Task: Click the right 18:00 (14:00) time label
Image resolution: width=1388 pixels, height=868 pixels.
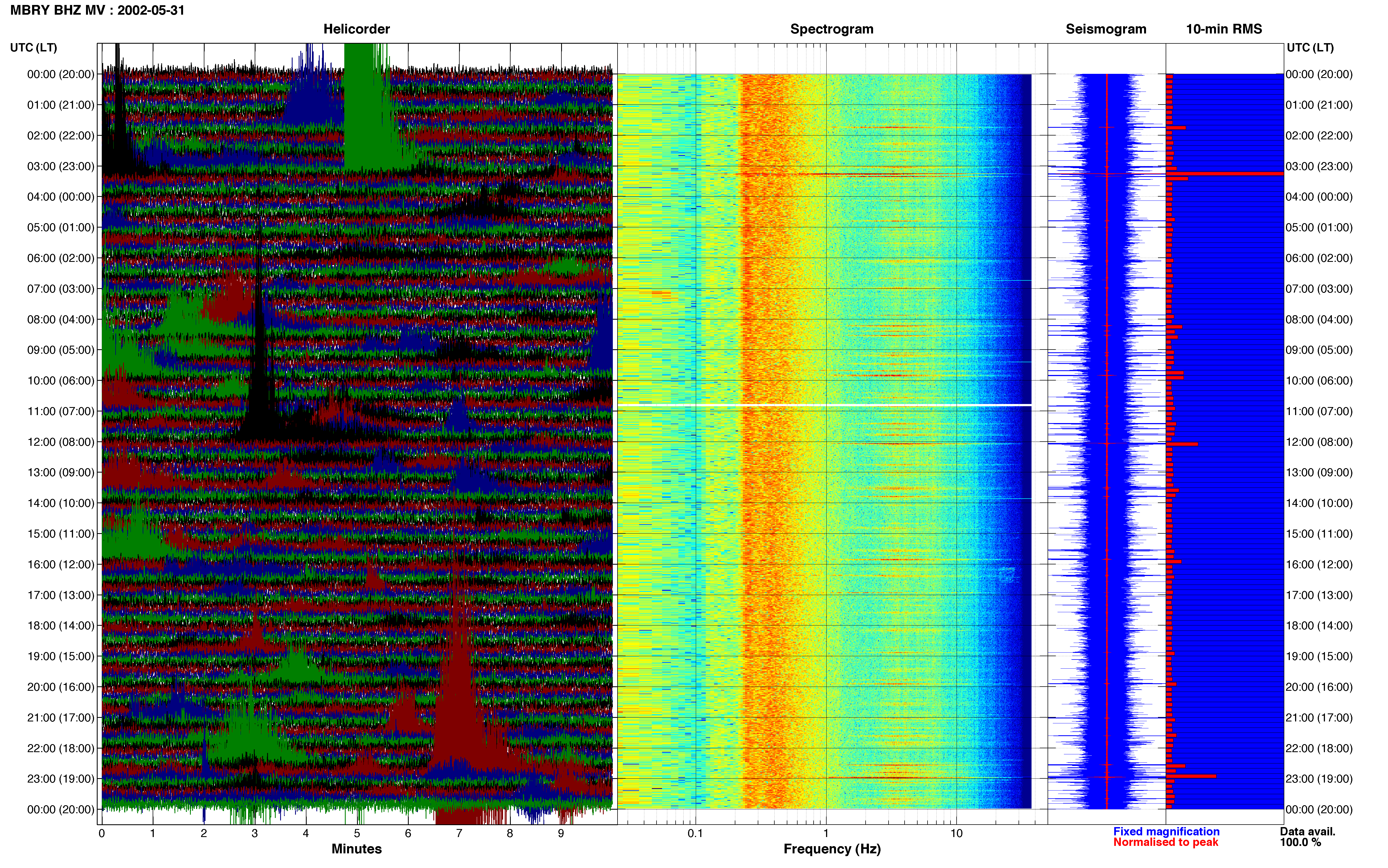Action: point(1319,626)
